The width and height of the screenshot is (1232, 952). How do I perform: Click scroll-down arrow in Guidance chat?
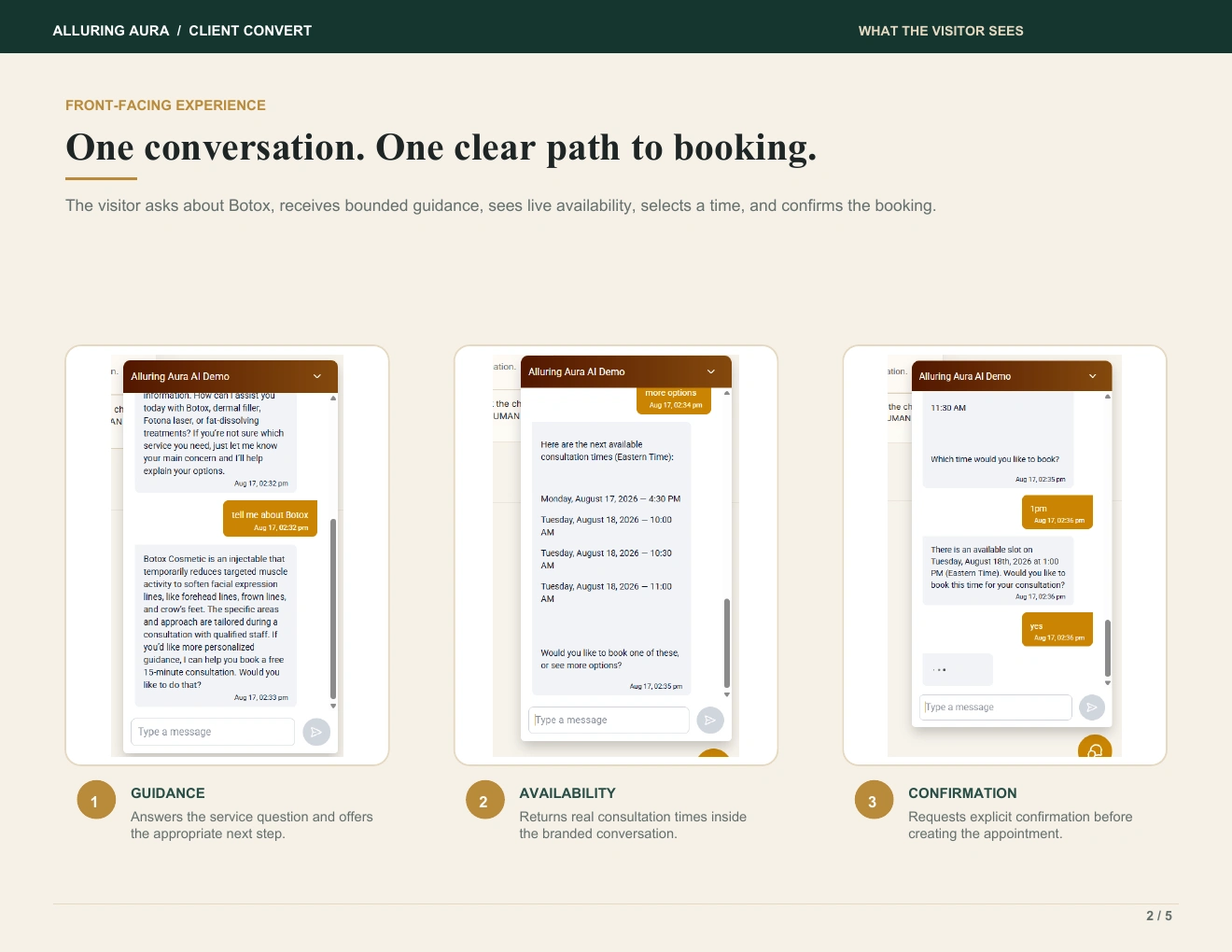point(333,707)
